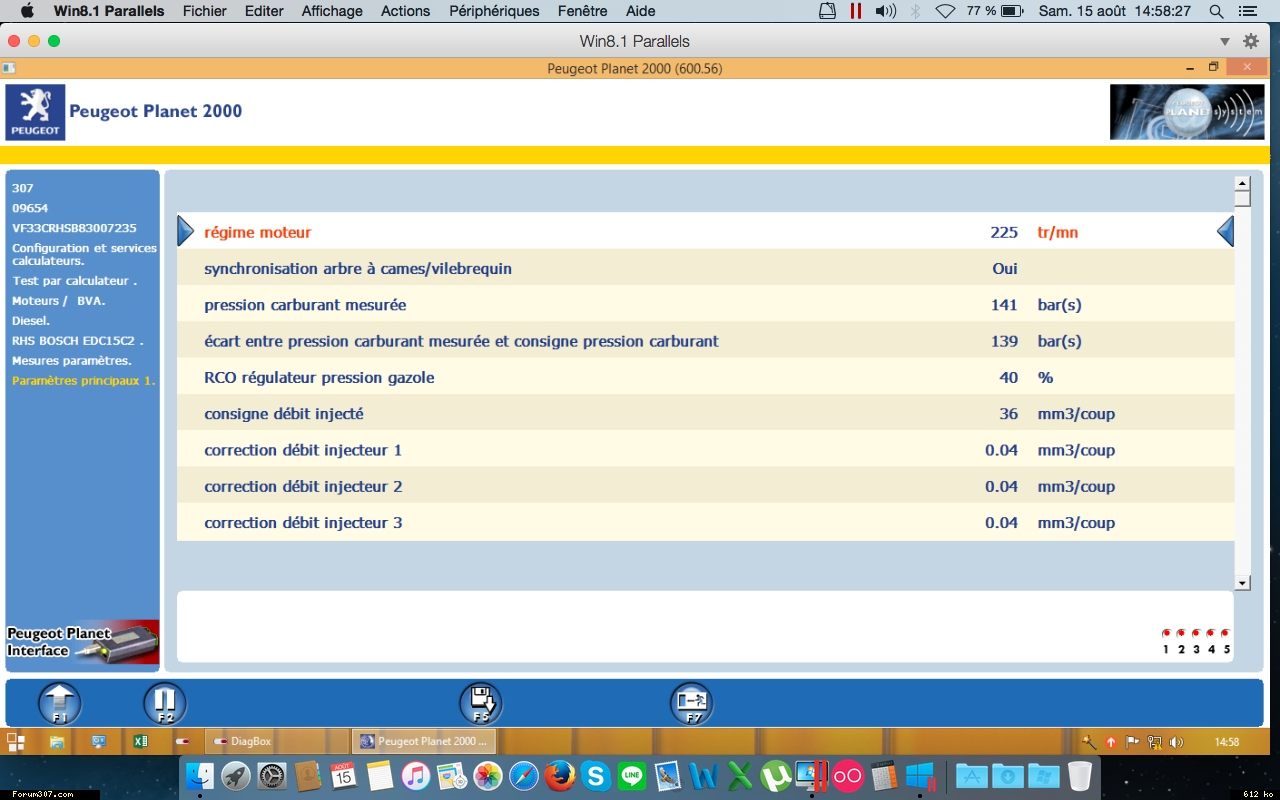Image resolution: width=1280 pixels, height=800 pixels.
Task: Select the correction débit injecteur 3 row
Action: pyautogui.click(x=705, y=523)
